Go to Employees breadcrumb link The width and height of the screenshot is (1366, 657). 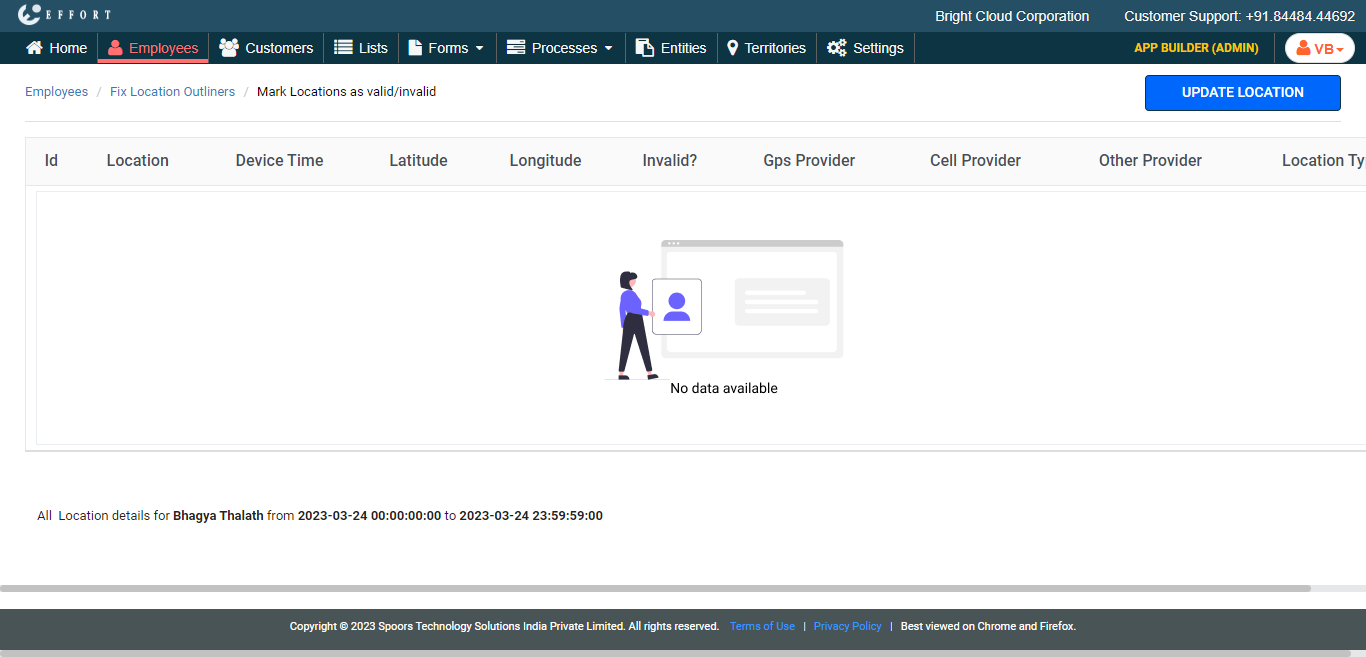tap(56, 92)
